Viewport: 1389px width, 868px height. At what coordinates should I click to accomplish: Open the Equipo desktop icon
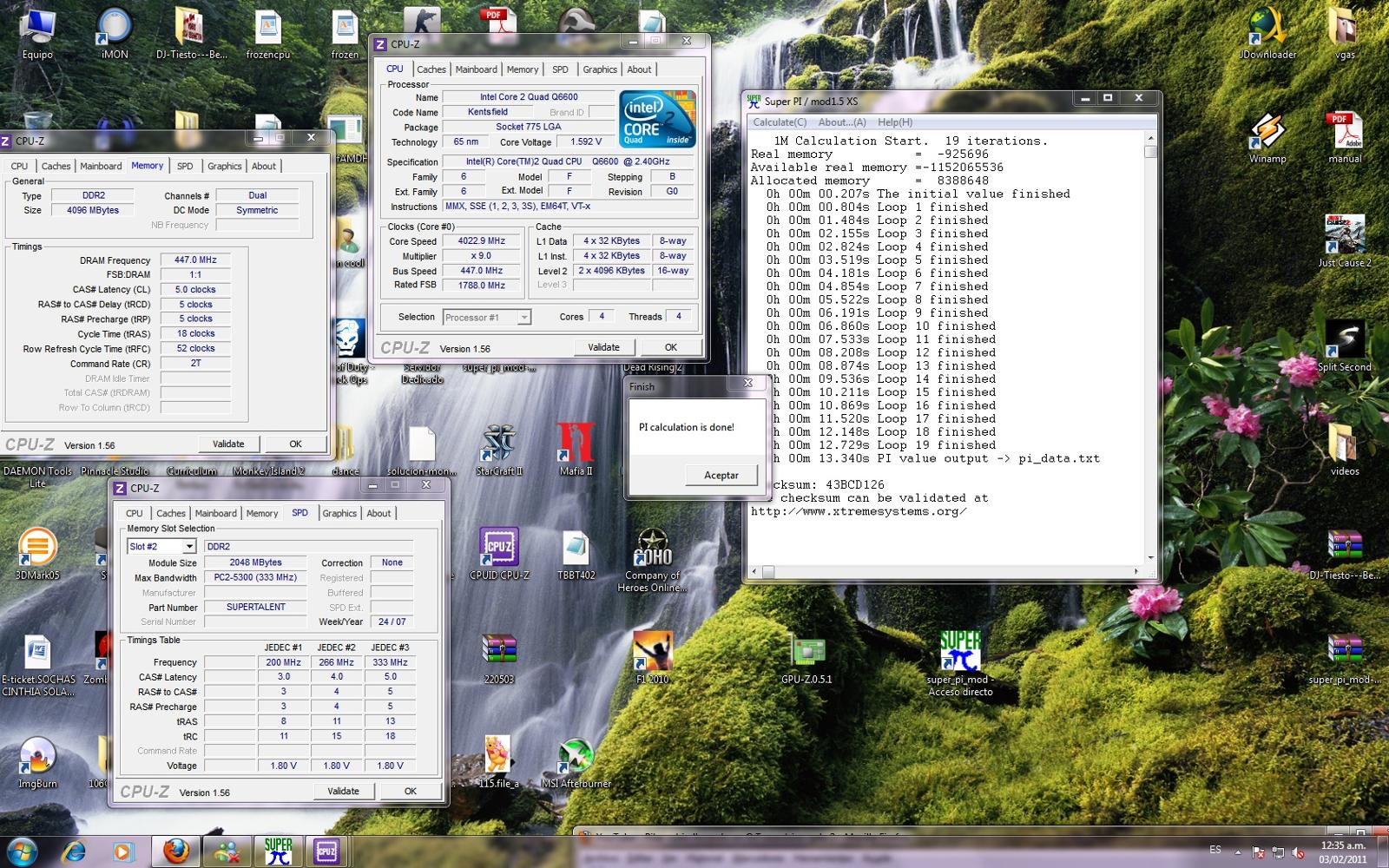(37, 33)
